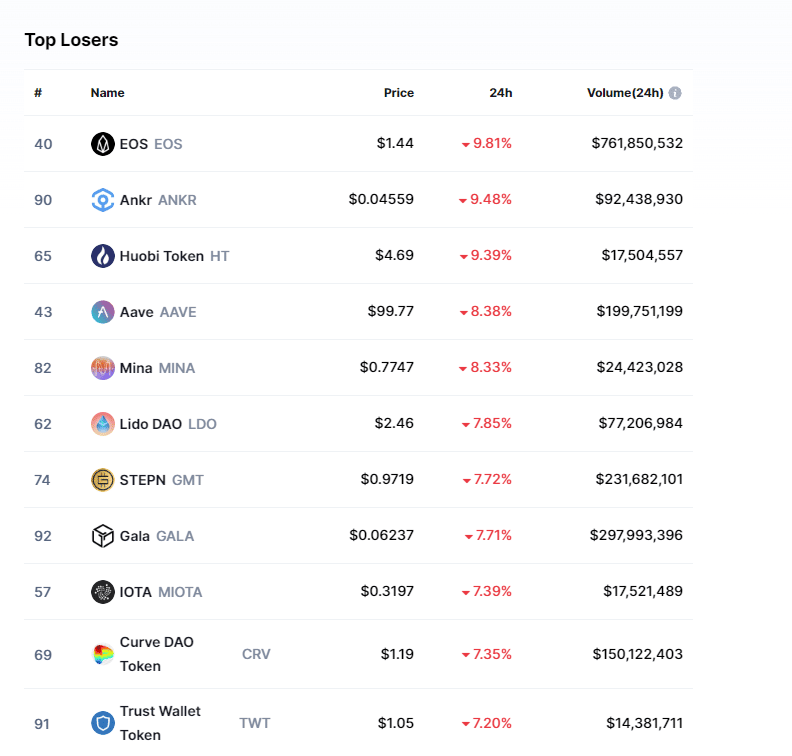Viewport: 792px width, 756px height.
Task: Click the Lido DAO droplet icon
Action: coord(103,424)
